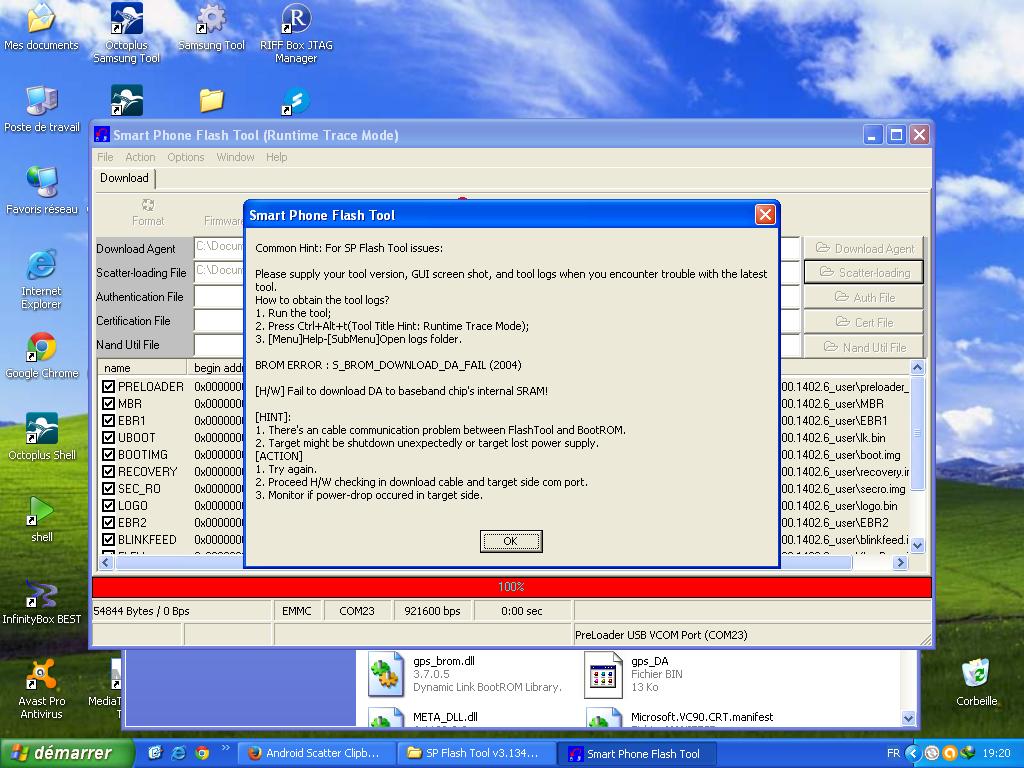Viewport: 1024px width, 768px height.
Task: Open Octoplus Samsung Tool shortcut
Action: pyautogui.click(x=127, y=33)
